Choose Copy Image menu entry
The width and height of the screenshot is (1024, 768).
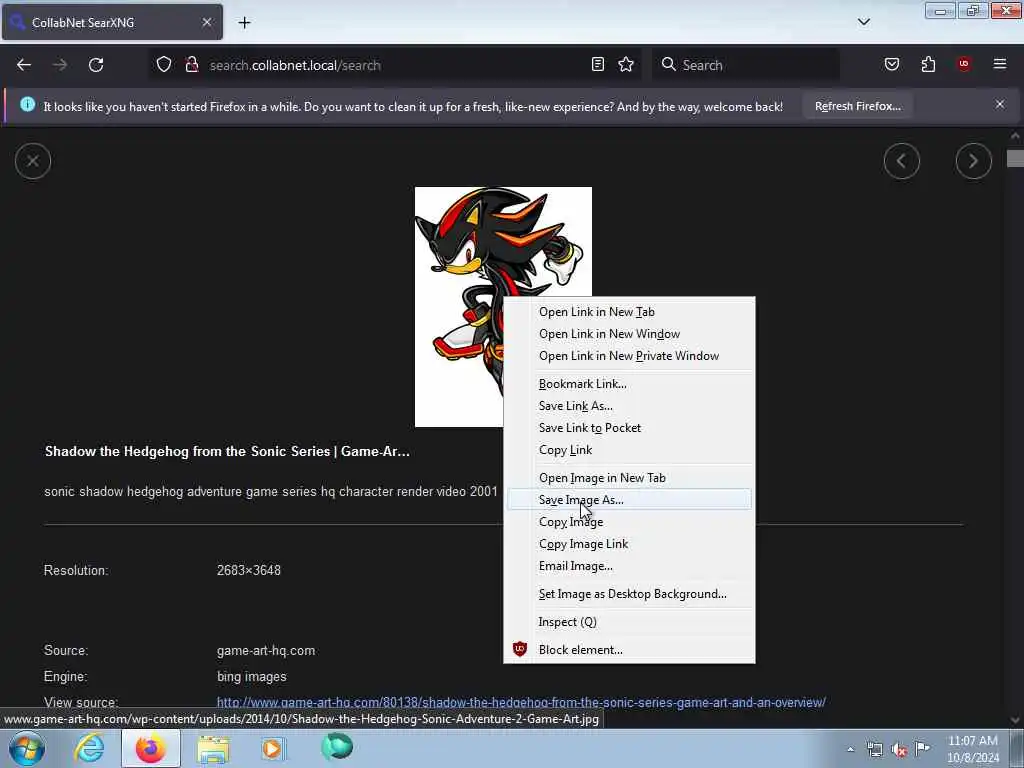click(x=629, y=522)
